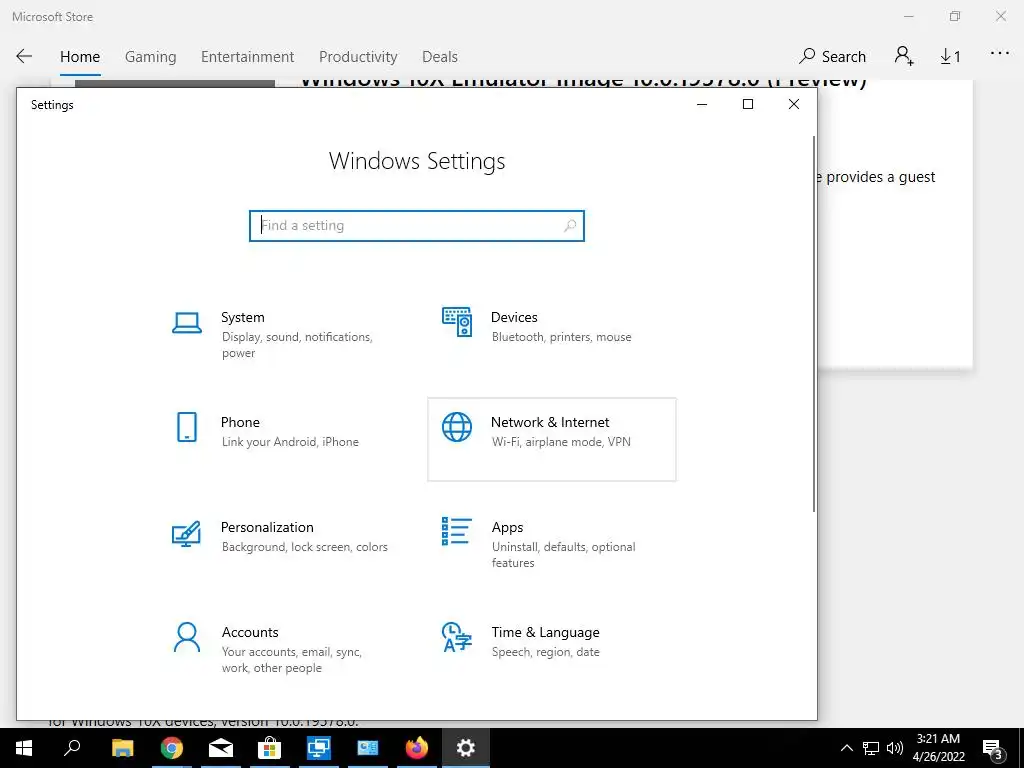The image size is (1024, 768).
Task: Click 'Background, lock screen, colors' description
Action: pos(304,547)
